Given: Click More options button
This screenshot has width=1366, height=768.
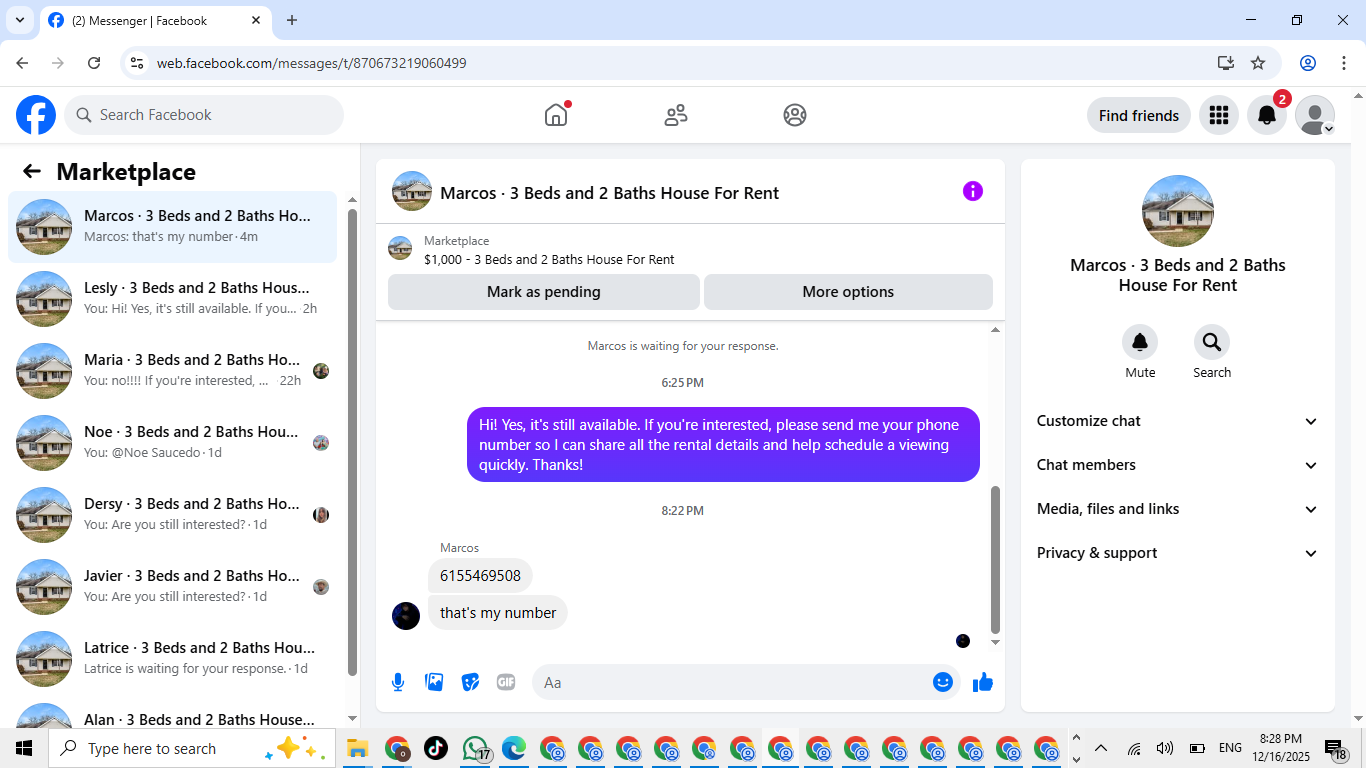Looking at the screenshot, I should [848, 292].
